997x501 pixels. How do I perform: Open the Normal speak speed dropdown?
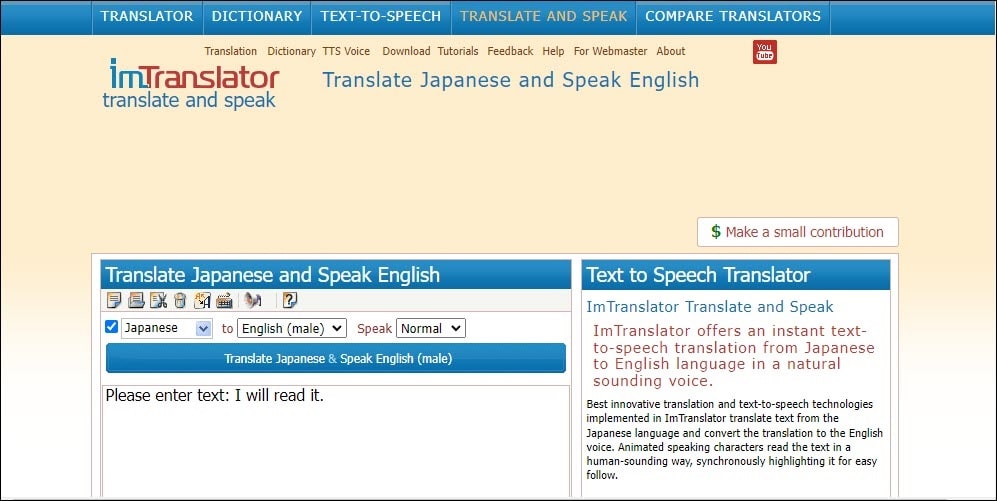430,328
